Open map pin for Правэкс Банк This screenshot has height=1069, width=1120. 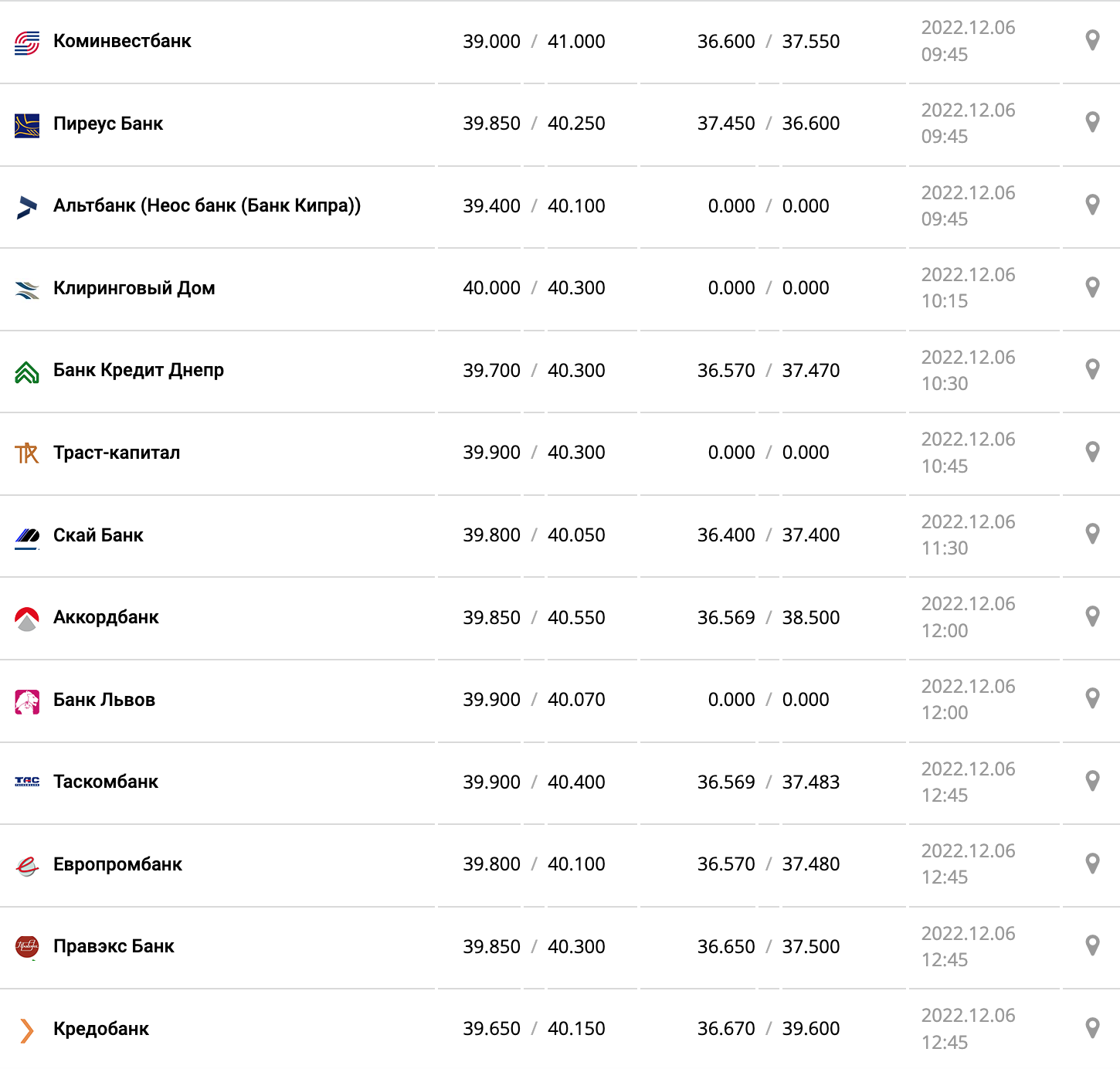(1092, 945)
